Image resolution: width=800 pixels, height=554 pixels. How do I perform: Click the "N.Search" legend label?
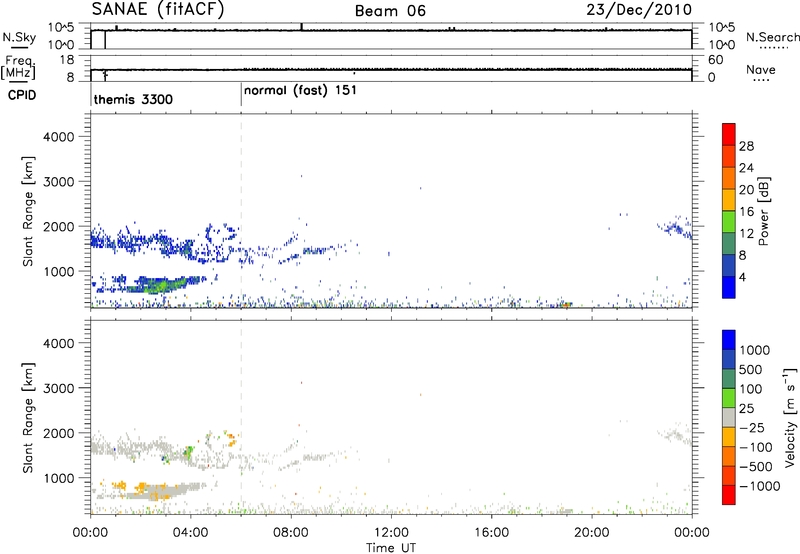[x=772, y=37]
